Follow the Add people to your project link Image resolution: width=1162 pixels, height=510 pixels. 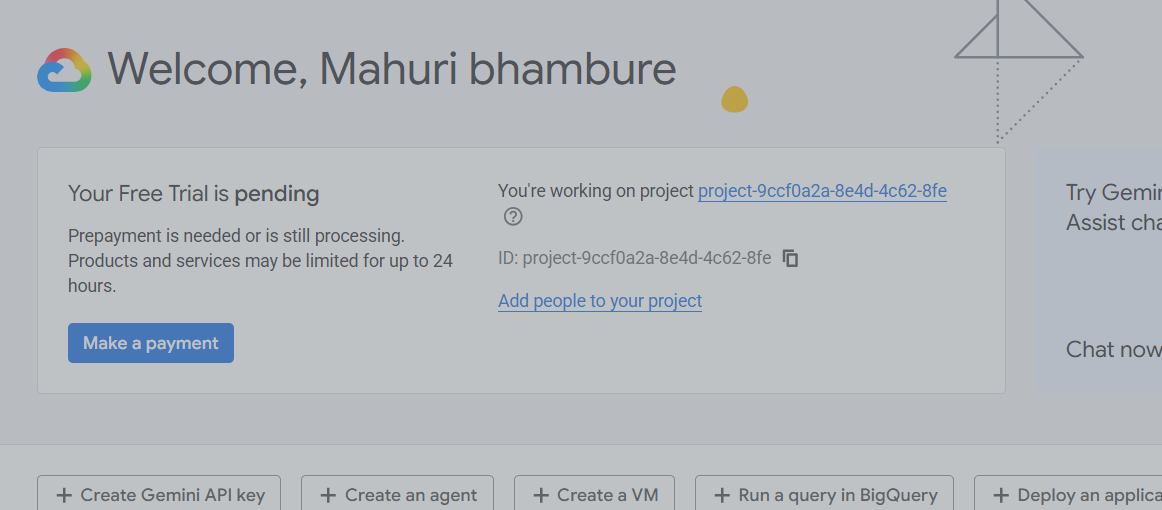click(x=600, y=301)
